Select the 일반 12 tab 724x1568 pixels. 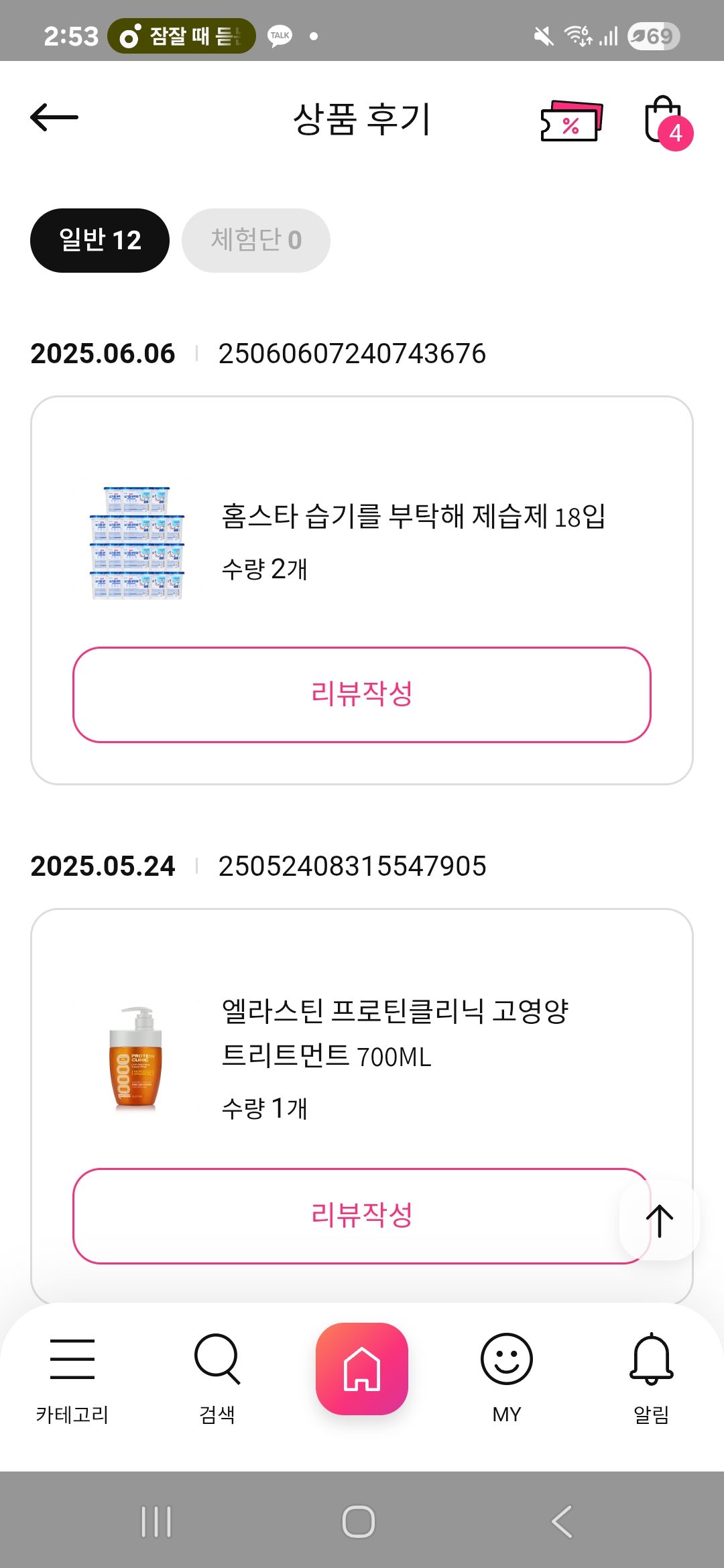pyautogui.click(x=100, y=241)
